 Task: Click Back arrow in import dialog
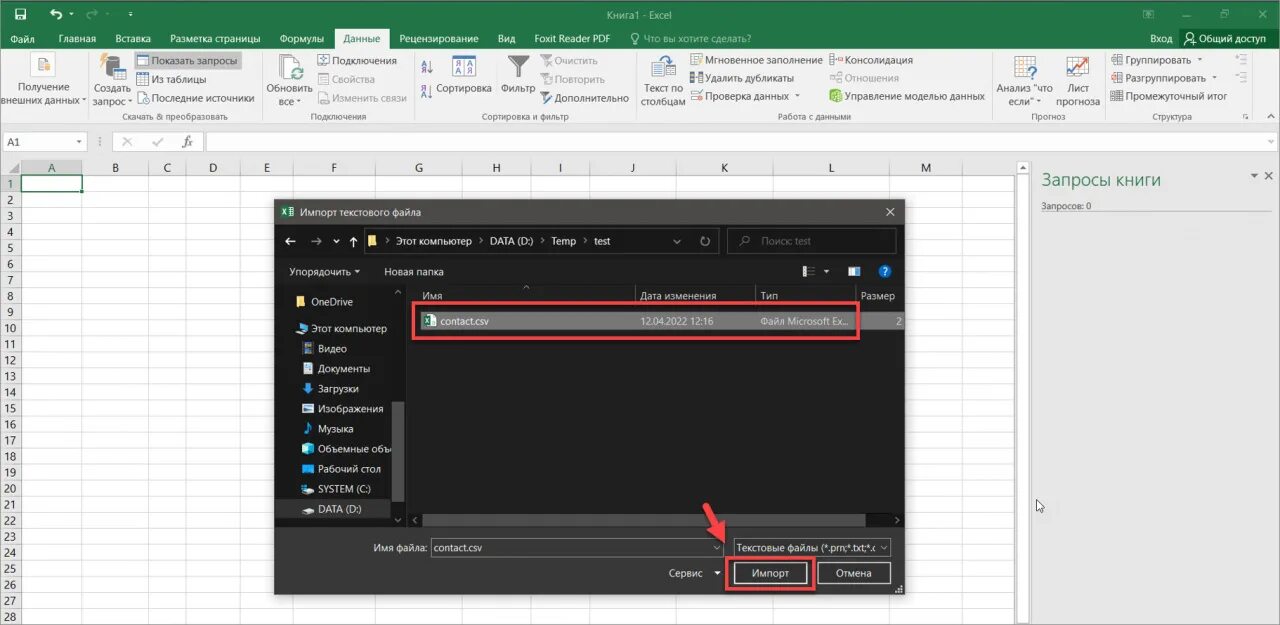pyautogui.click(x=290, y=241)
